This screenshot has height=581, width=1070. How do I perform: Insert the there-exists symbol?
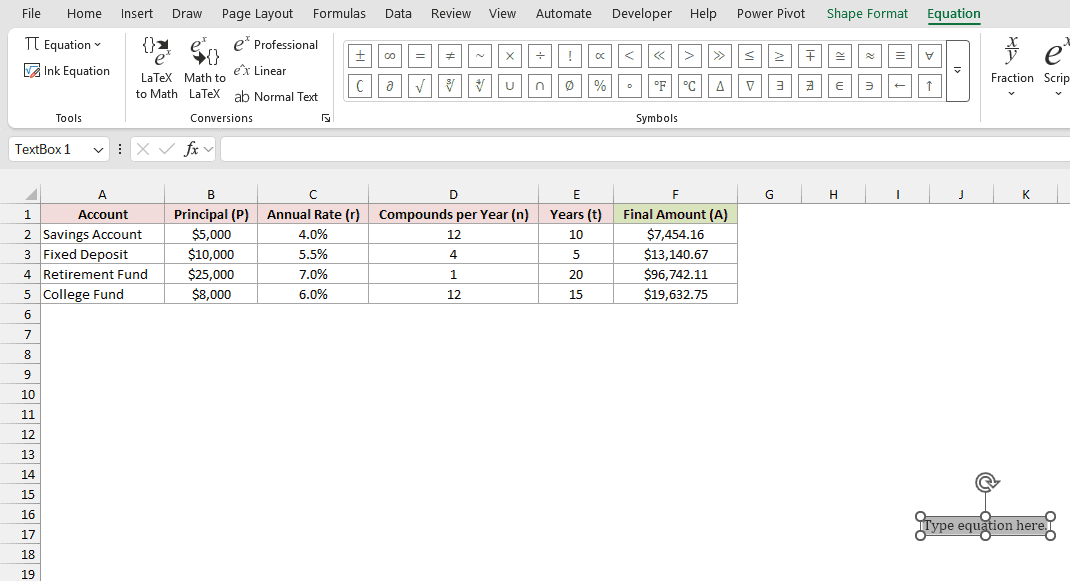pyautogui.click(x=779, y=86)
